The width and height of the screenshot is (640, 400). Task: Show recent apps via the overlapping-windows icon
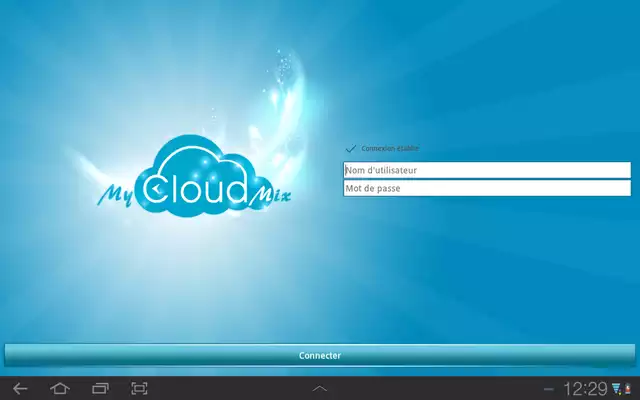pos(100,389)
